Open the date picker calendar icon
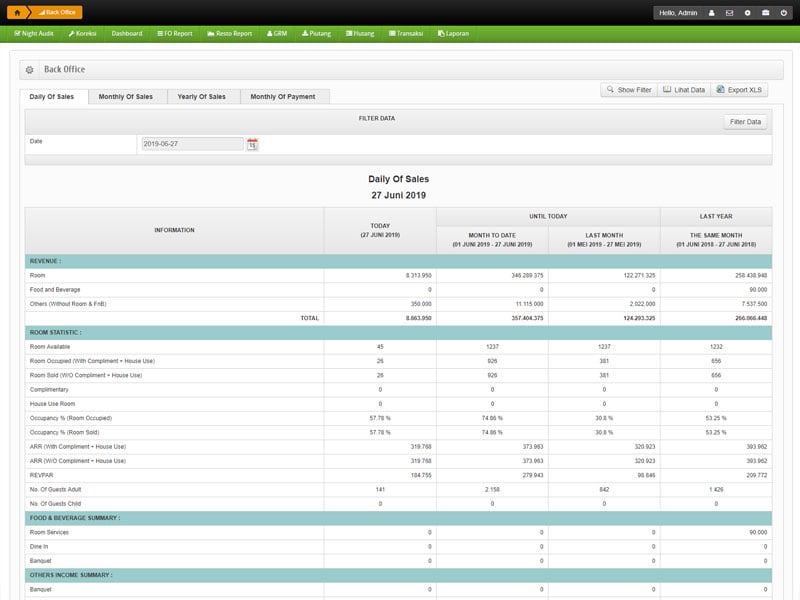The height and width of the screenshot is (600, 800). pyautogui.click(x=252, y=144)
